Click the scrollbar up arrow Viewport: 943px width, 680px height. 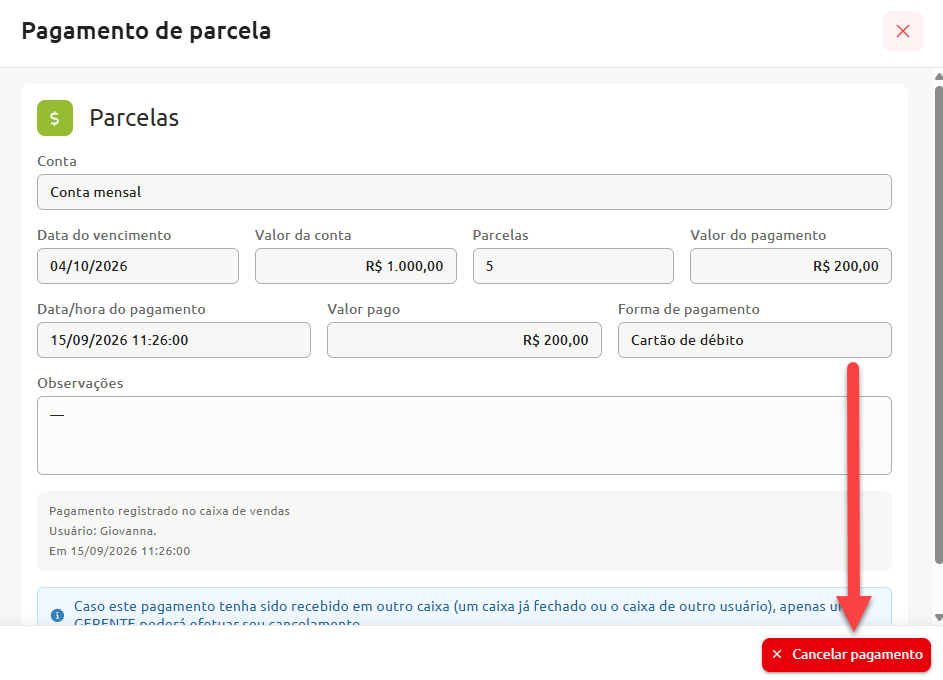tap(939, 76)
